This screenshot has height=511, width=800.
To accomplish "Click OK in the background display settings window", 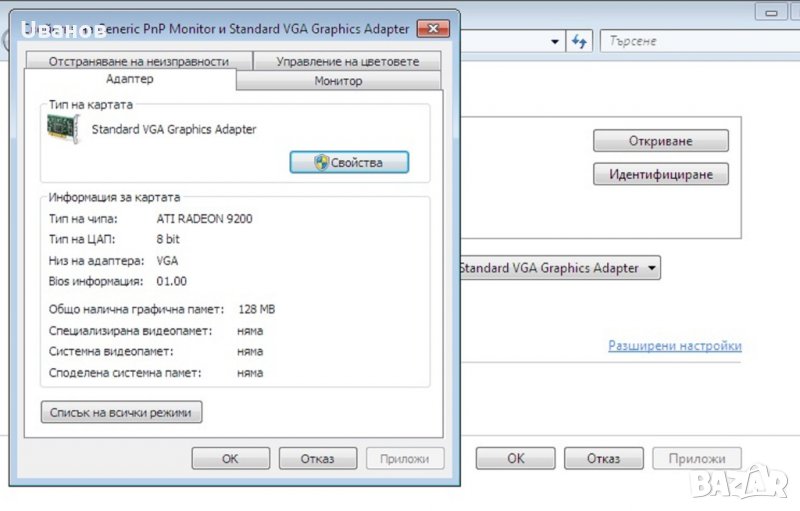I will tap(515, 458).
